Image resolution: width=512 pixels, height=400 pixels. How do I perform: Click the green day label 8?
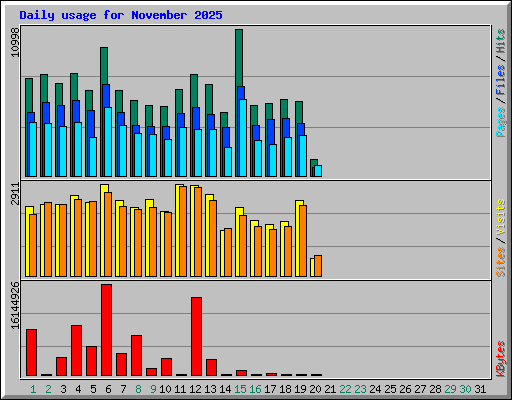pyautogui.click(x=138, y=389)
